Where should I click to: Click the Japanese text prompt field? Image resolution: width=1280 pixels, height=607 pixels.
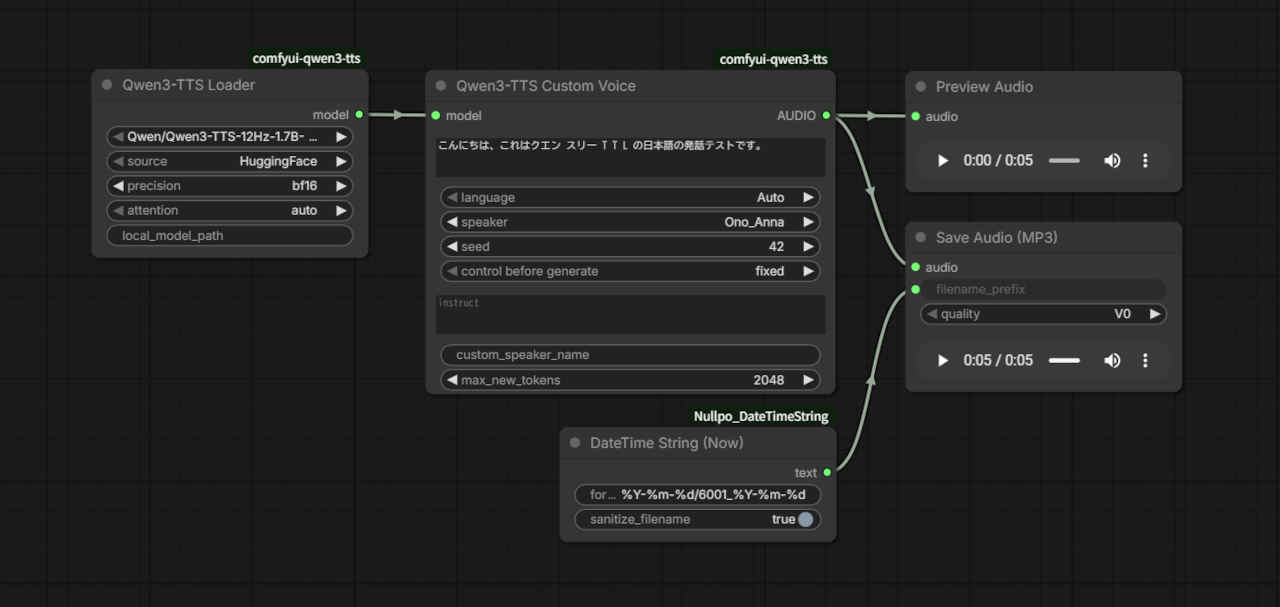point(630,157)
